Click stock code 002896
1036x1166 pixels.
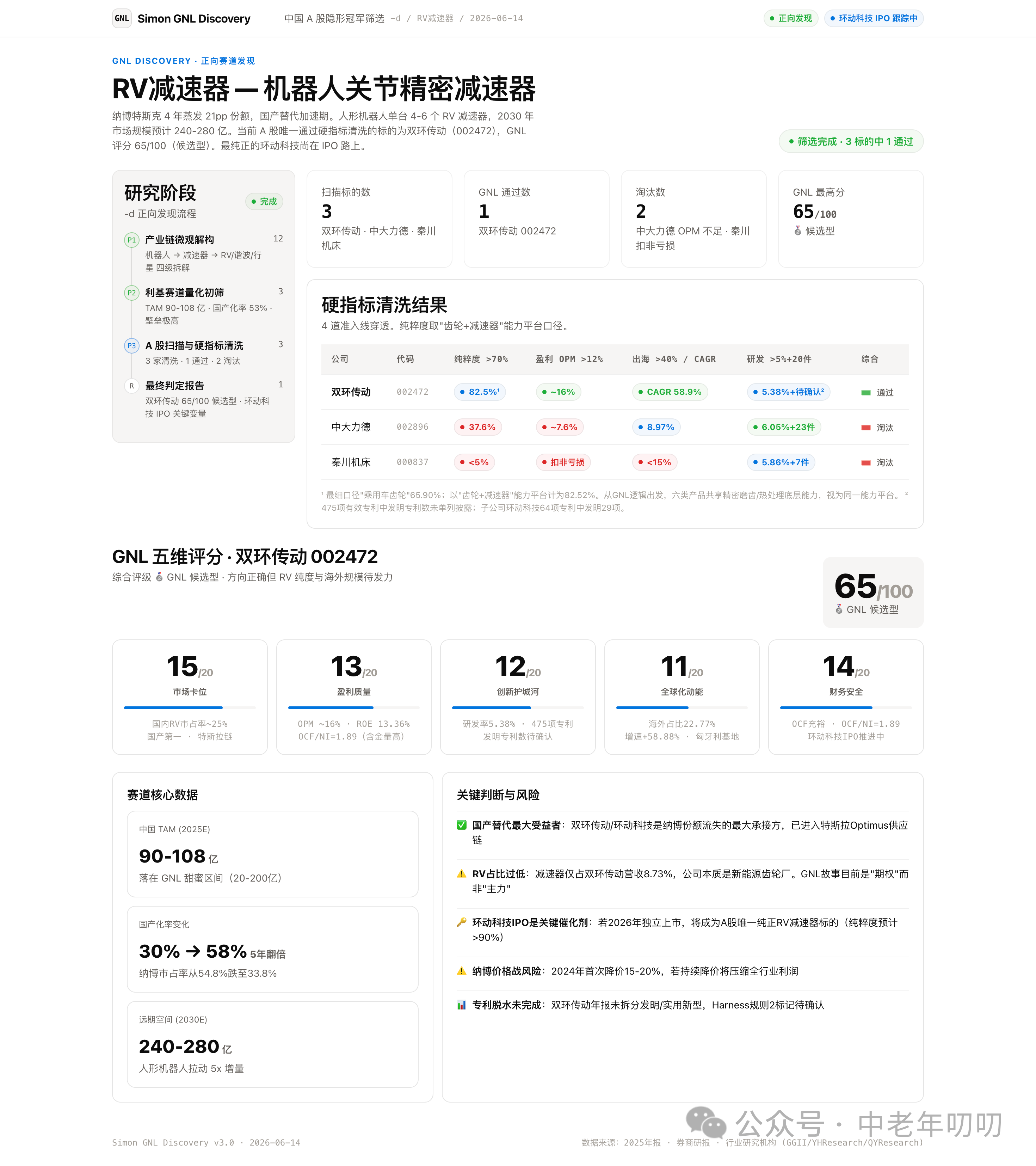[x=413, y=427]
